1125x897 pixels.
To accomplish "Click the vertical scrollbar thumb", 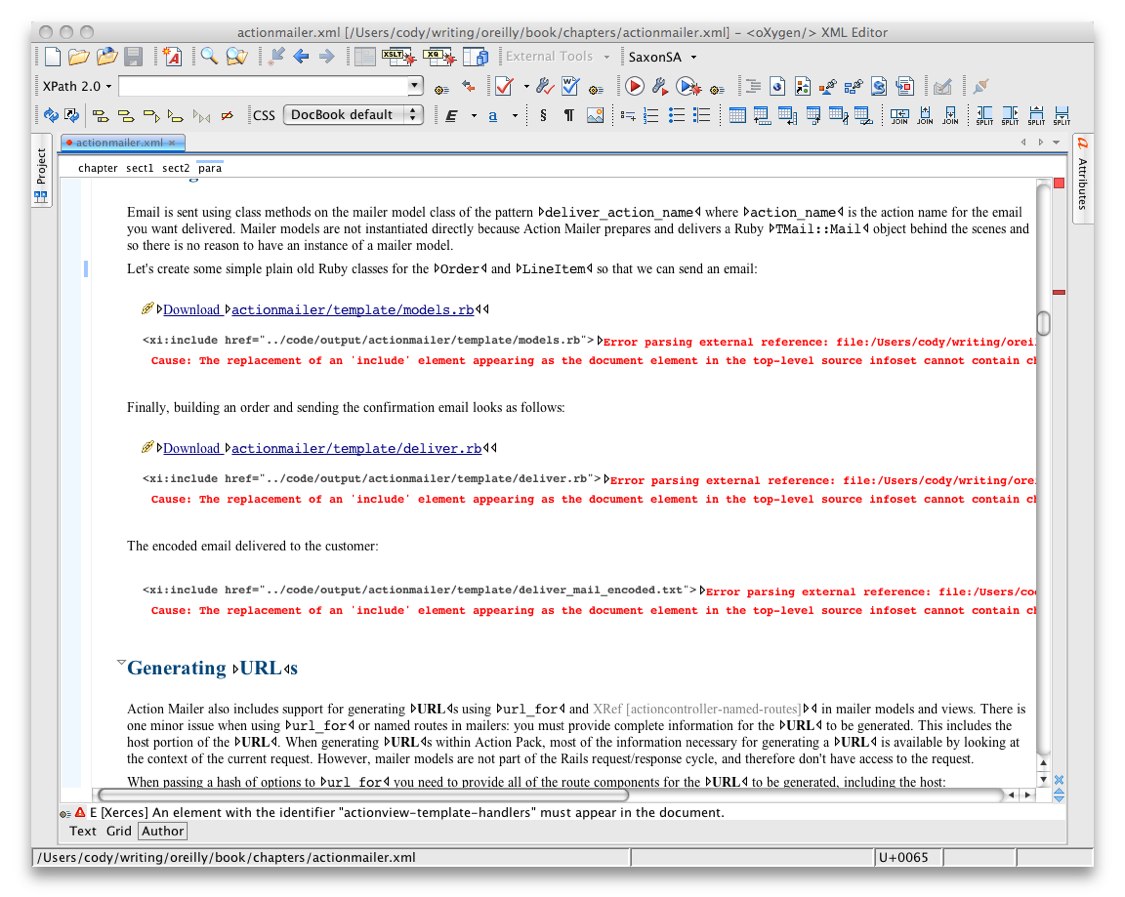I will click(1043, 323).
